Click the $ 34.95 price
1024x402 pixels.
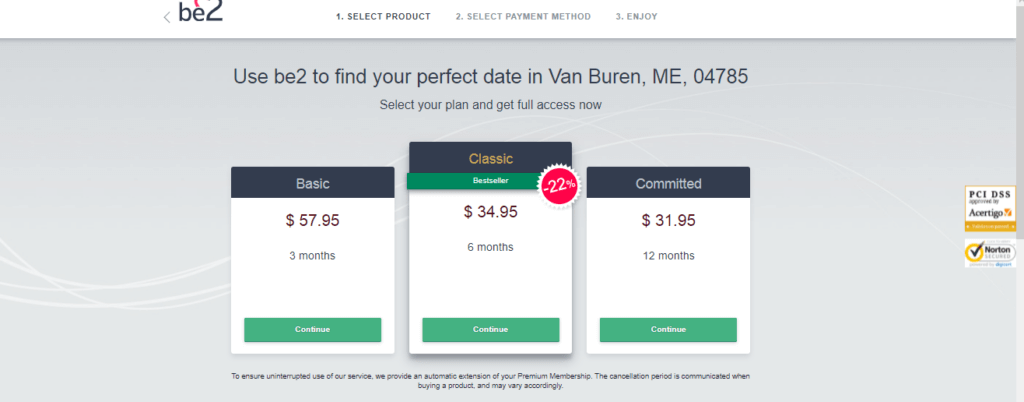490,212
